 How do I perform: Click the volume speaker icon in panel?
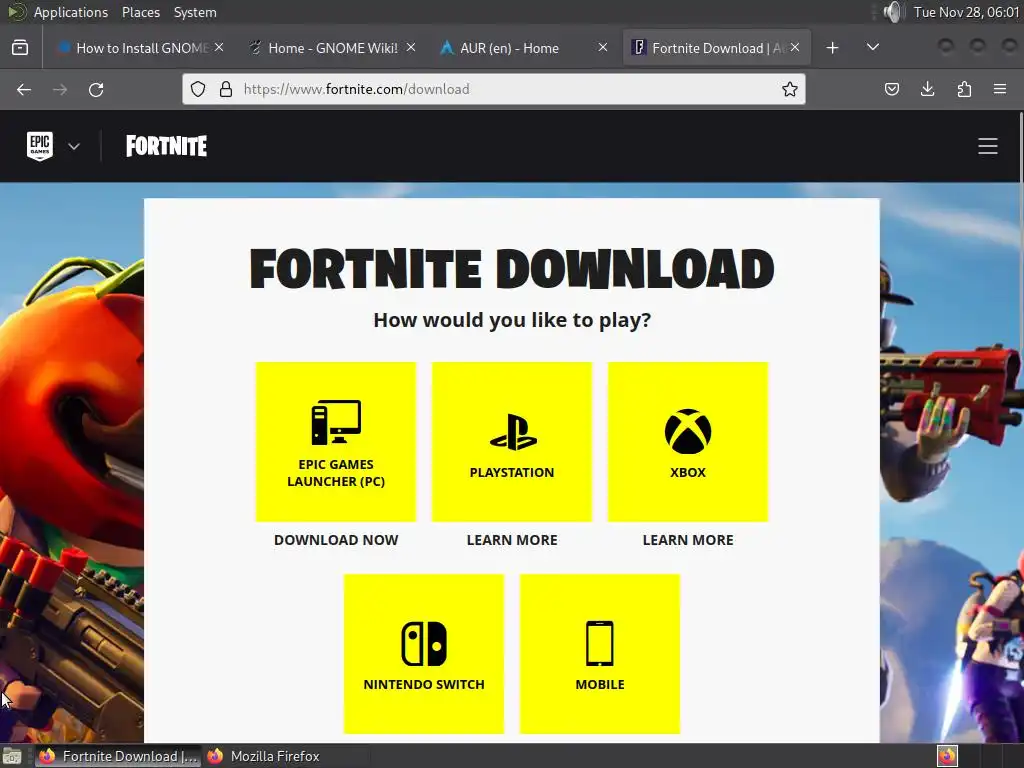pyautogui.click(x=892, y=12)
